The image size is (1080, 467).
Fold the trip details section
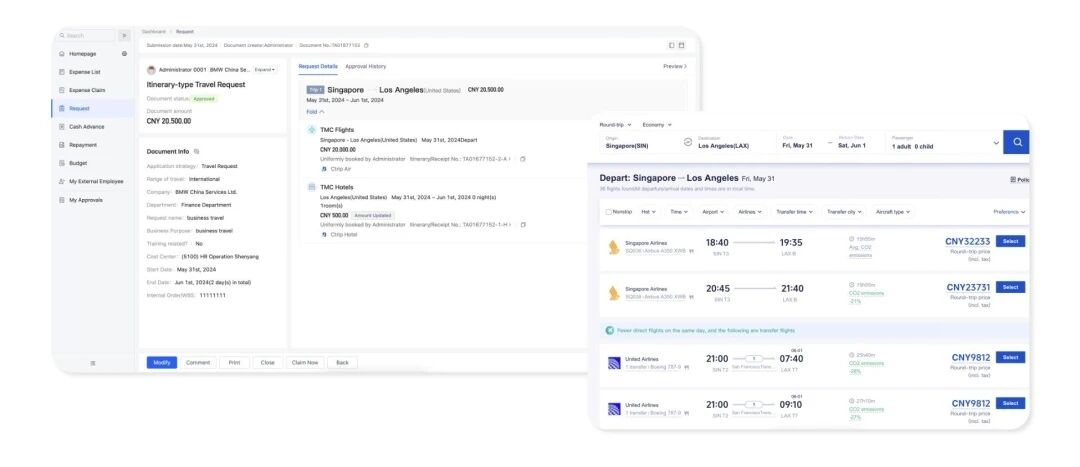[x=315, y=112]
